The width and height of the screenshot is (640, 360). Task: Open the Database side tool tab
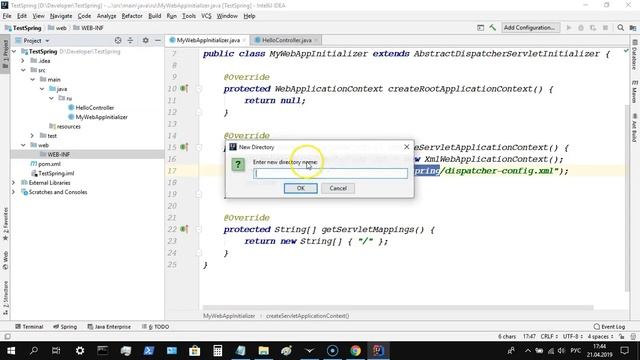[x=634, y=55]
